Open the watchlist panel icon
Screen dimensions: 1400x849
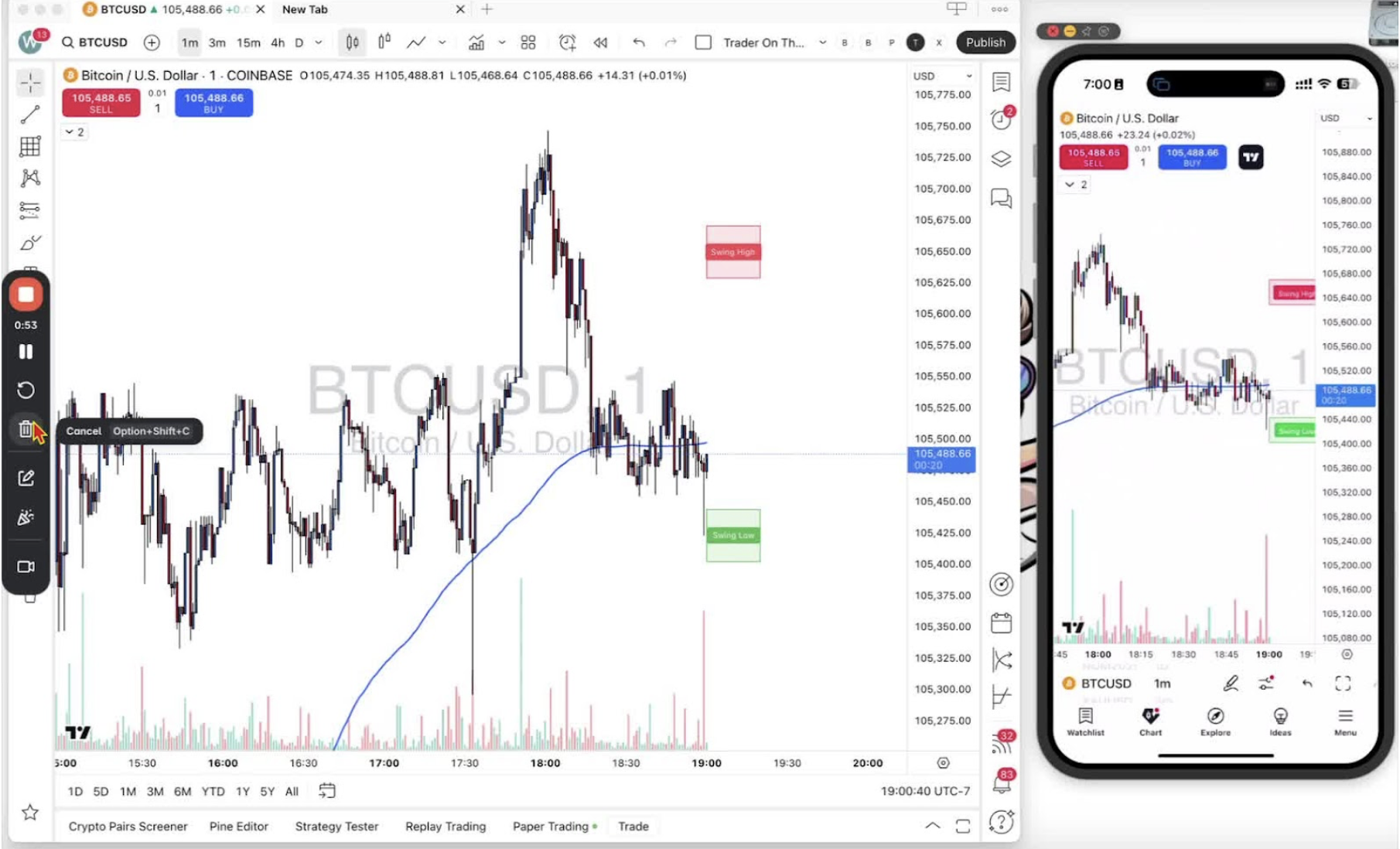[x=1002, y=82]
